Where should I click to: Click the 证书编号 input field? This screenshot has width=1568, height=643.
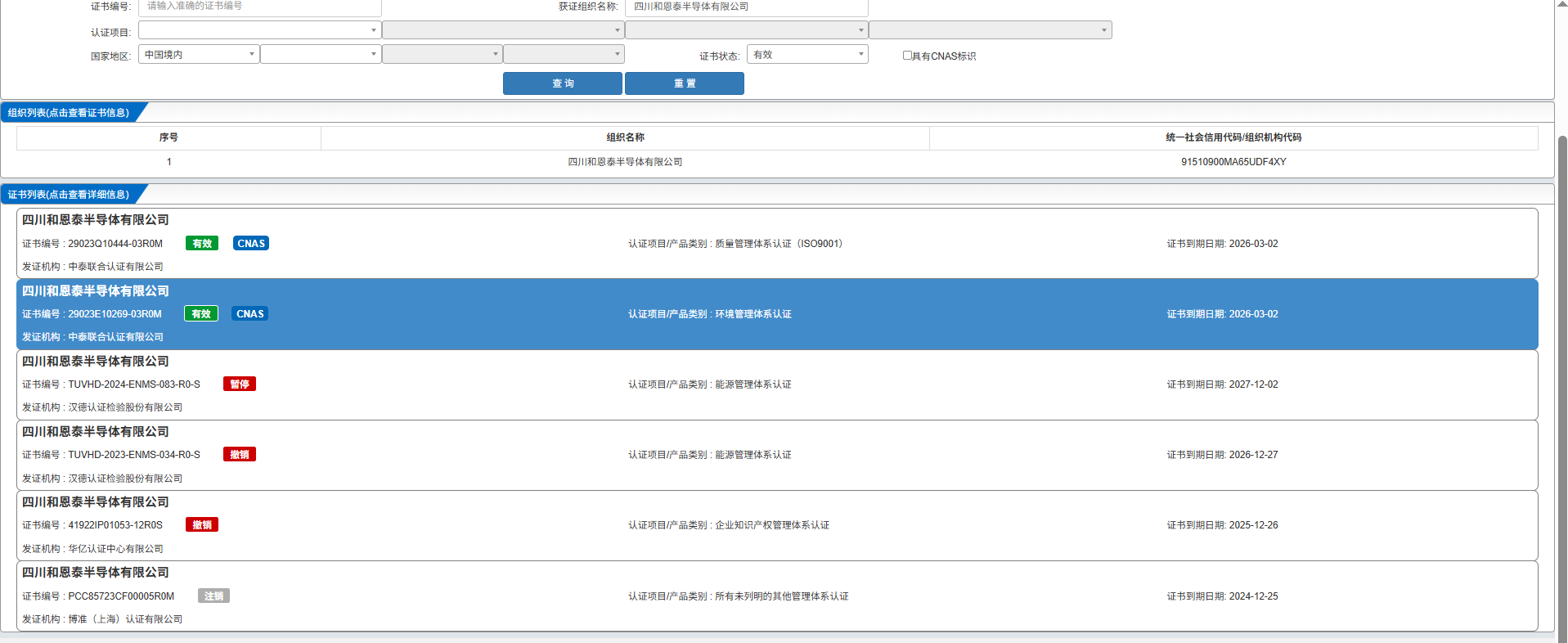260,7
